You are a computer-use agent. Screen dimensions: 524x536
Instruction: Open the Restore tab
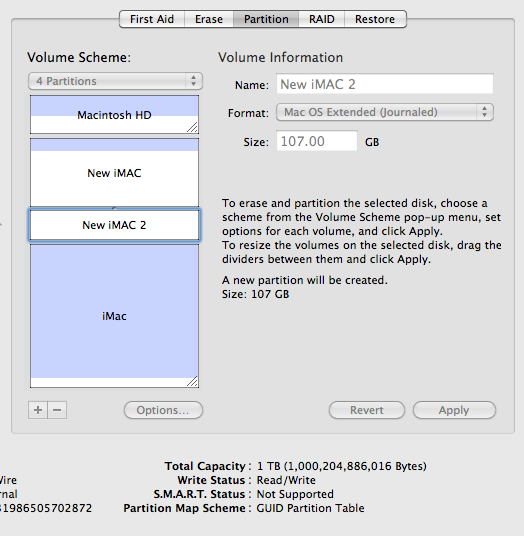tap(375, 19)
